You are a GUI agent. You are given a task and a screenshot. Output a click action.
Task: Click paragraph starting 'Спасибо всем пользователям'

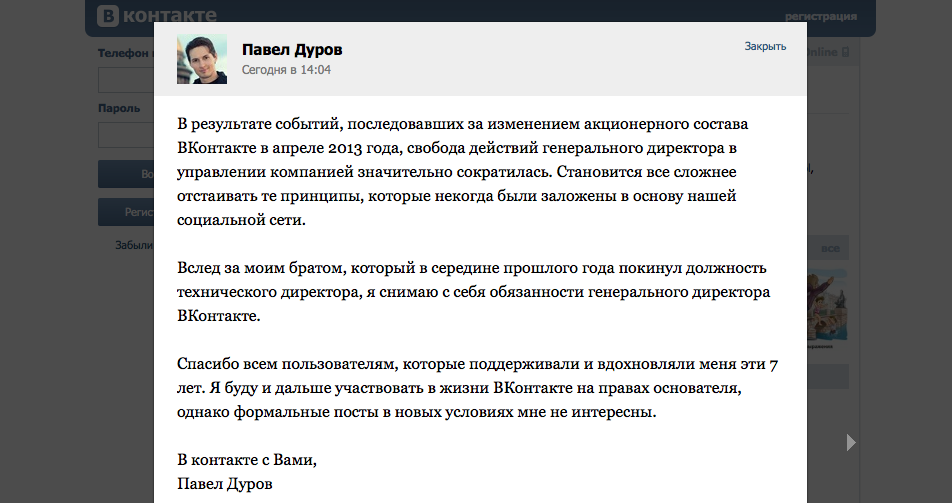pos(477,388)
